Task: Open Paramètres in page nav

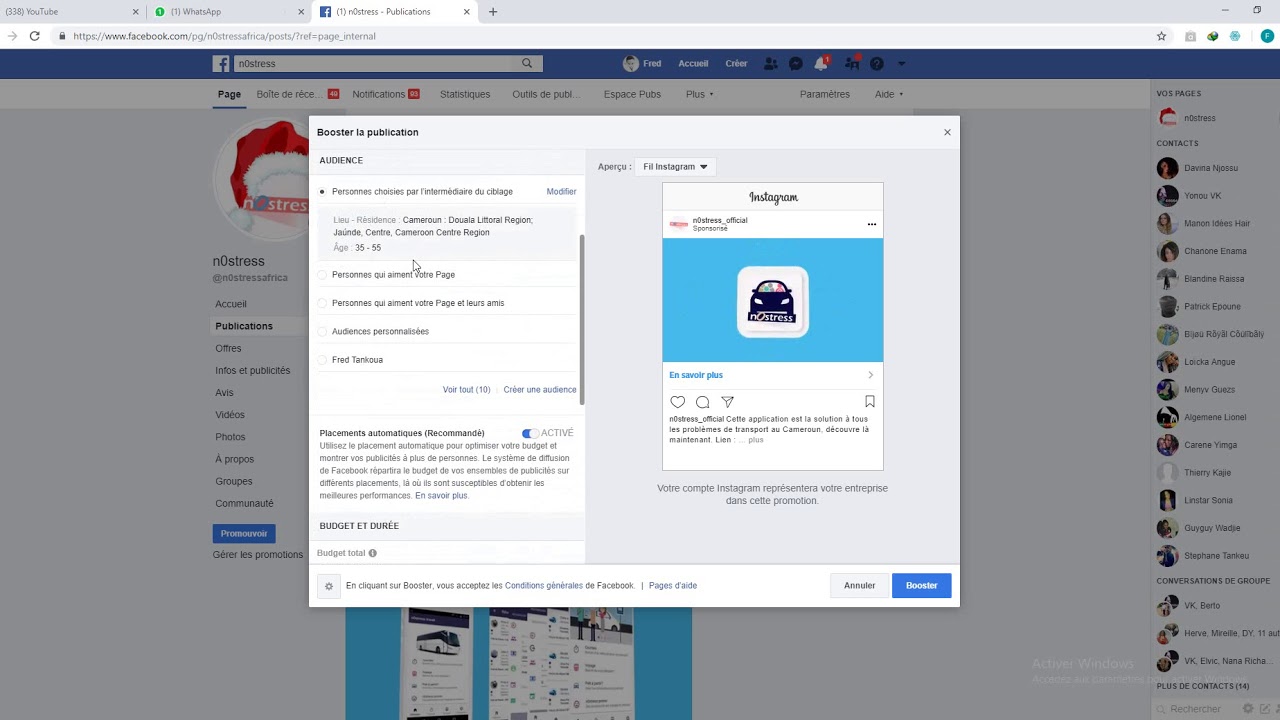Action: coord(825,94)
